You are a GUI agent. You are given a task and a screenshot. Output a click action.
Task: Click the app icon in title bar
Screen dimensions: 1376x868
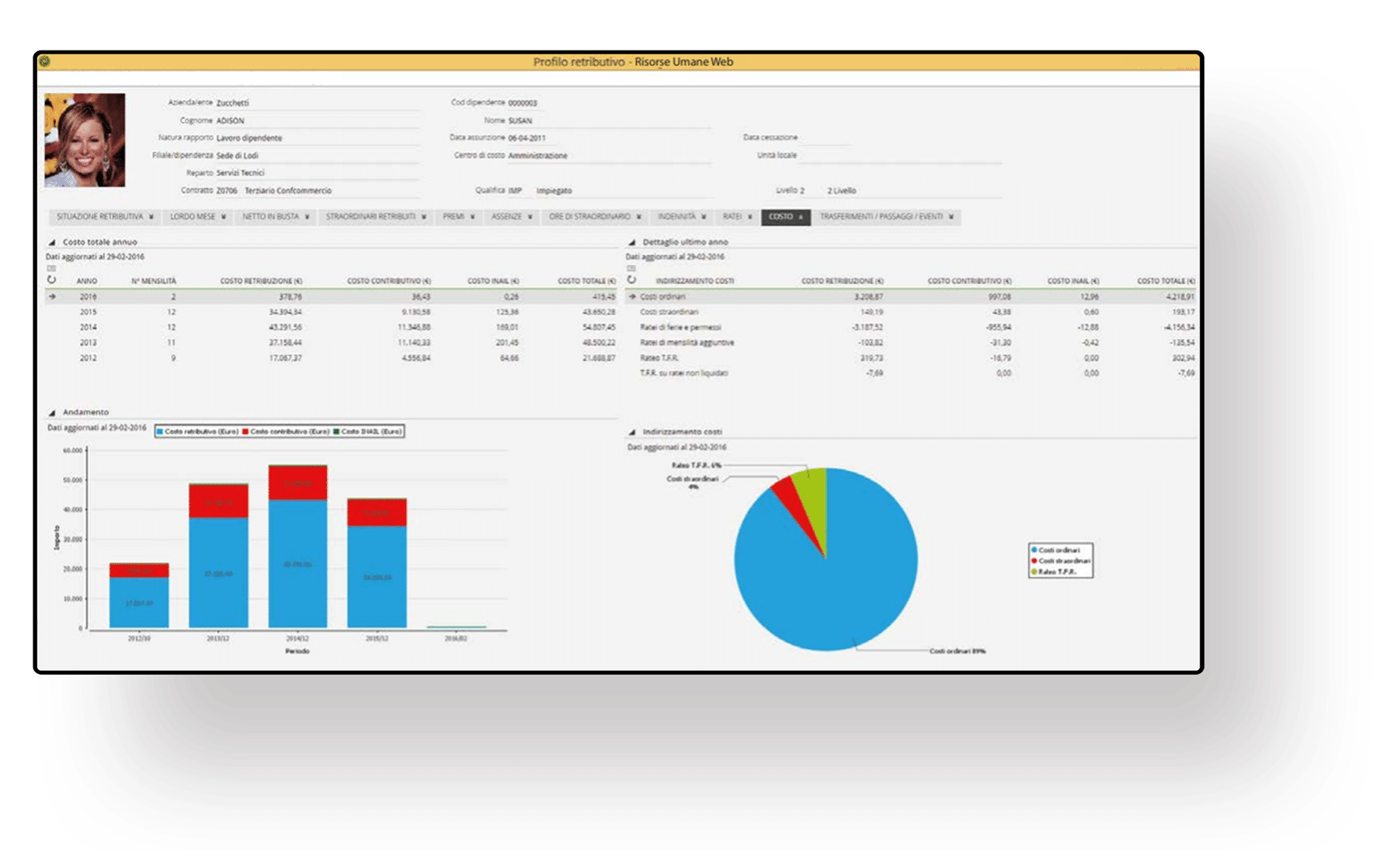pos(45,61)
